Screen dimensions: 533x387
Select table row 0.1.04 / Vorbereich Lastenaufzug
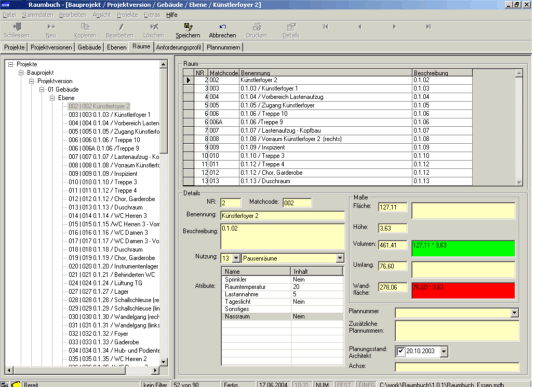click(327, 97)
